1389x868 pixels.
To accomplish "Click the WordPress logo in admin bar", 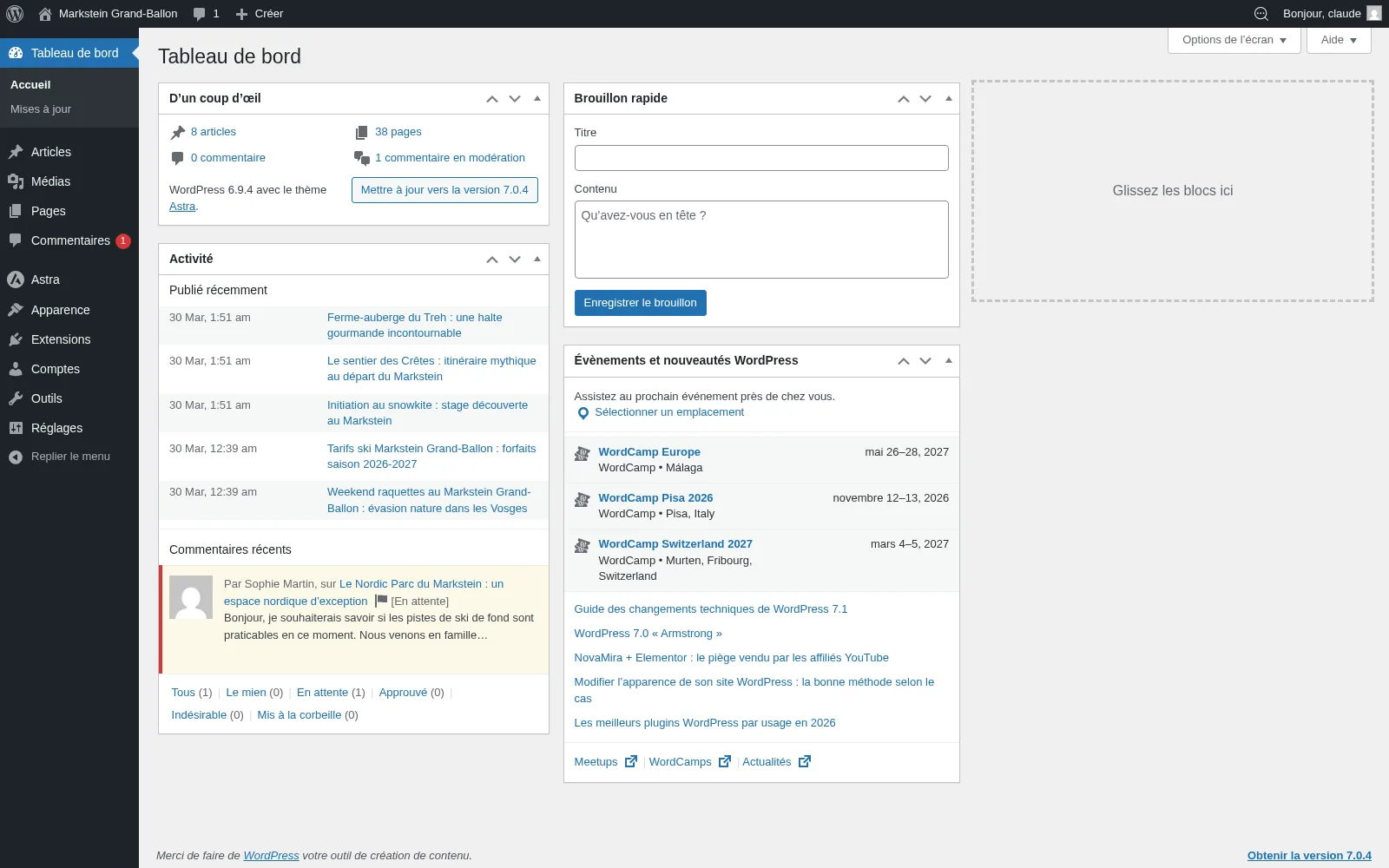I will 15,14.
